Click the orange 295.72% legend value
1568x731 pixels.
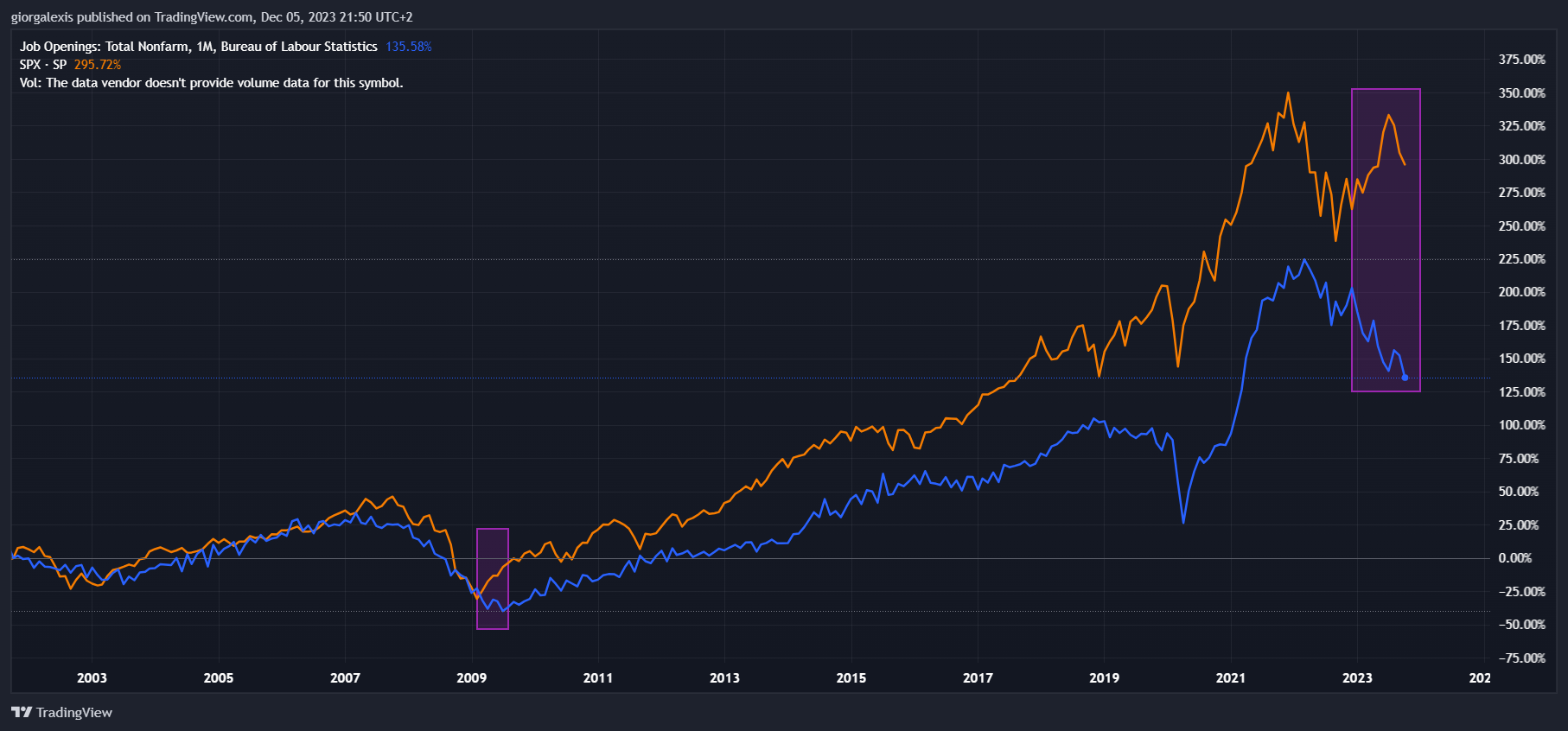(x=97, y=65)
